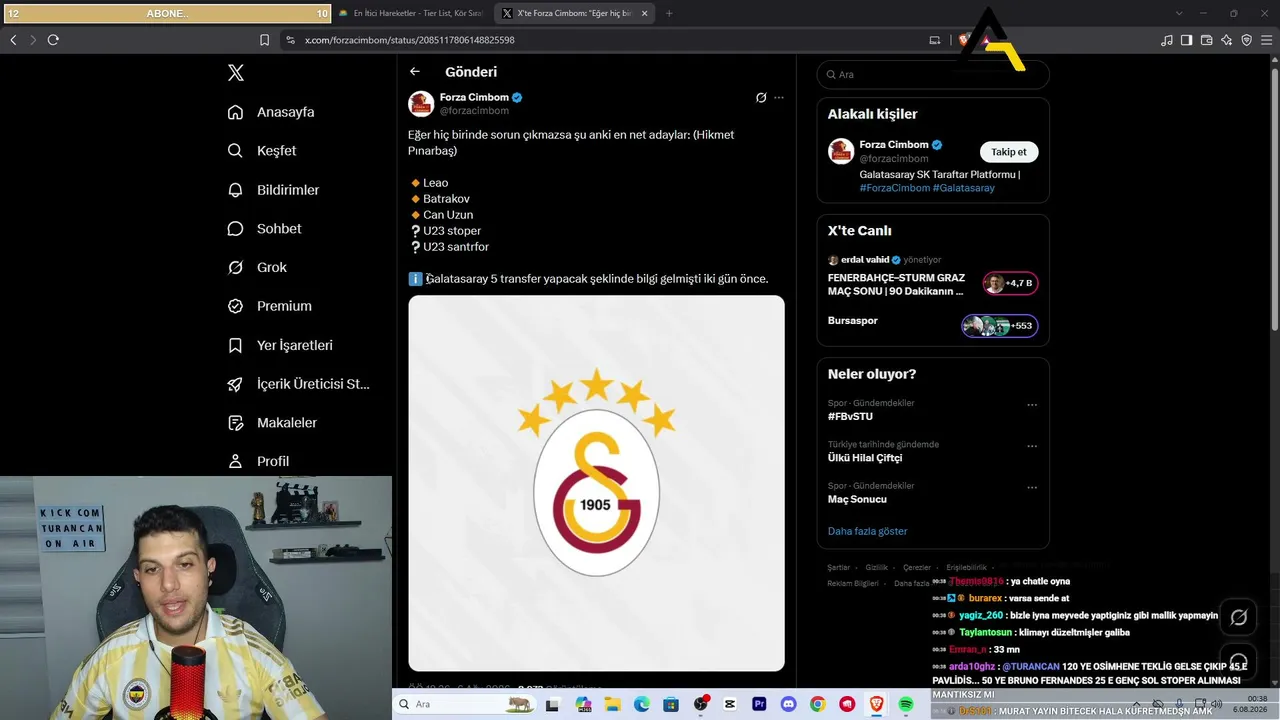The height and width of the screenshot is (720, 1280).
Task: Open Brave browser taskbar icon
Action: click(x=877, y=704)
